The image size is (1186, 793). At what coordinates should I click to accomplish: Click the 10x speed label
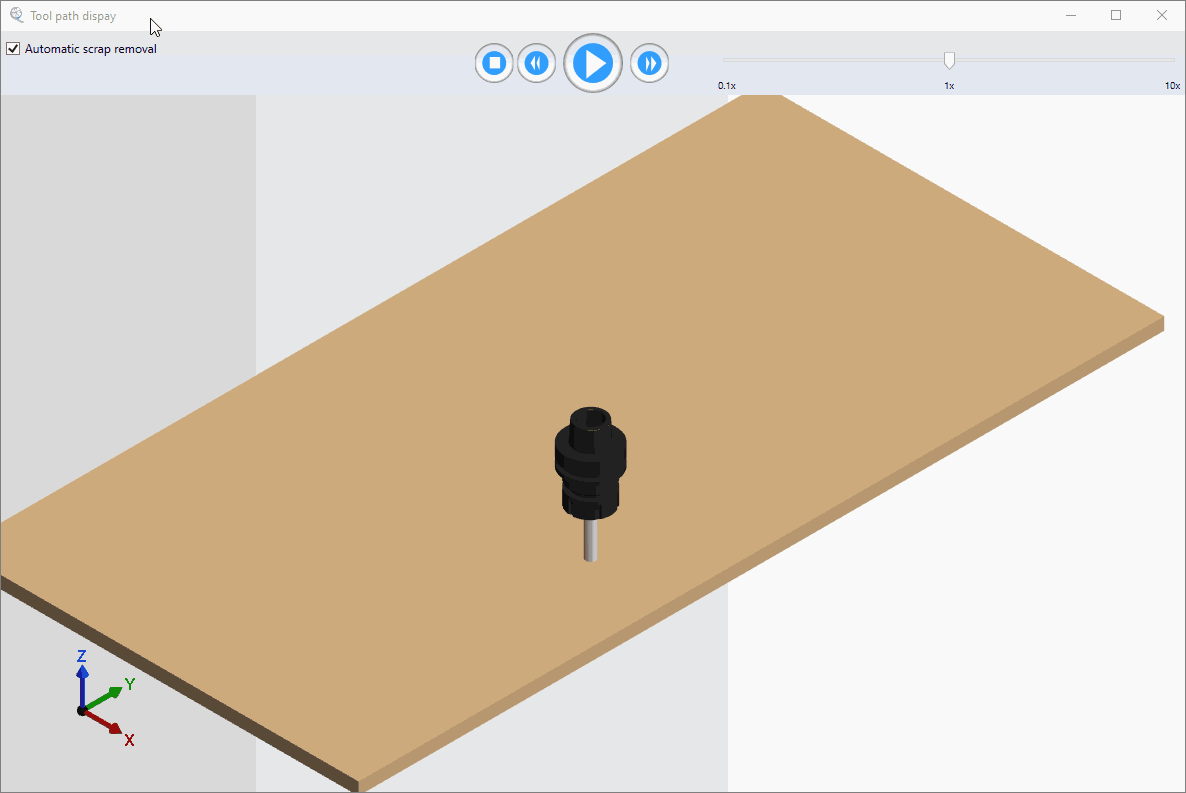click(1172, 86)
